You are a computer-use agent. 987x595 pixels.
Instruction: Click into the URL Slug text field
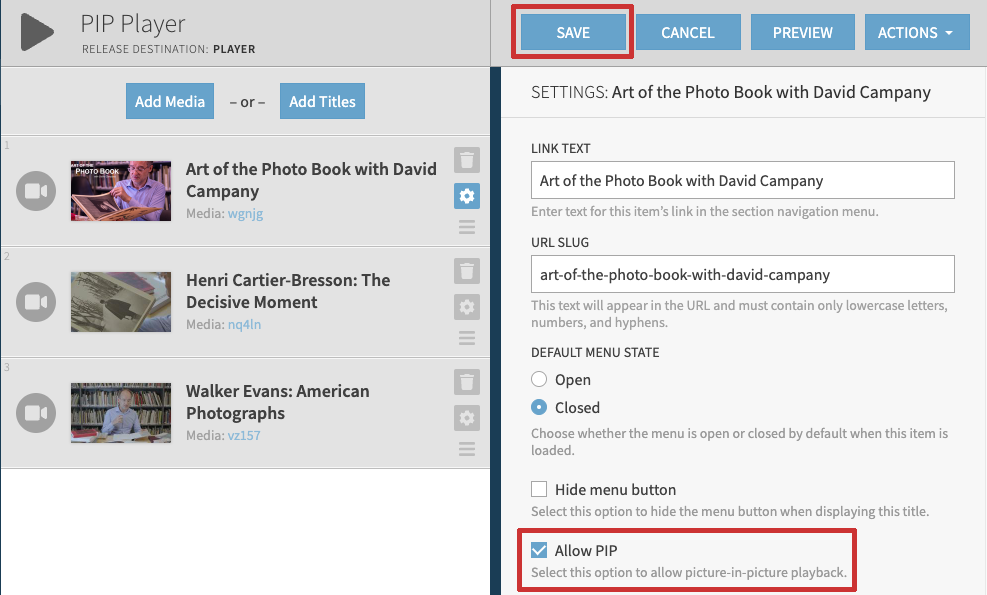click(x=742, y=274)
